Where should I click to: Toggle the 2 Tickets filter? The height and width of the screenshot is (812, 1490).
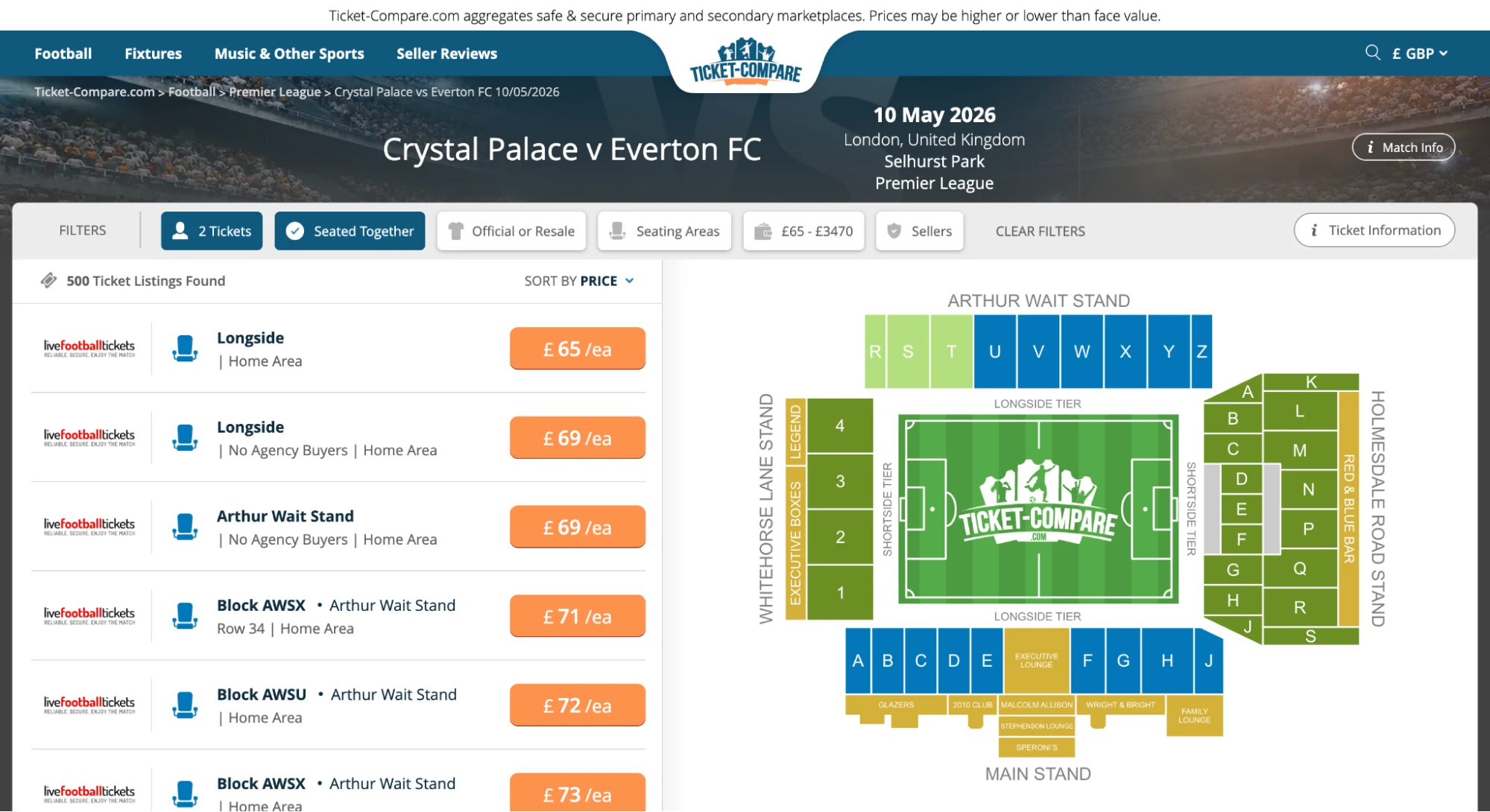coord(212,231)
